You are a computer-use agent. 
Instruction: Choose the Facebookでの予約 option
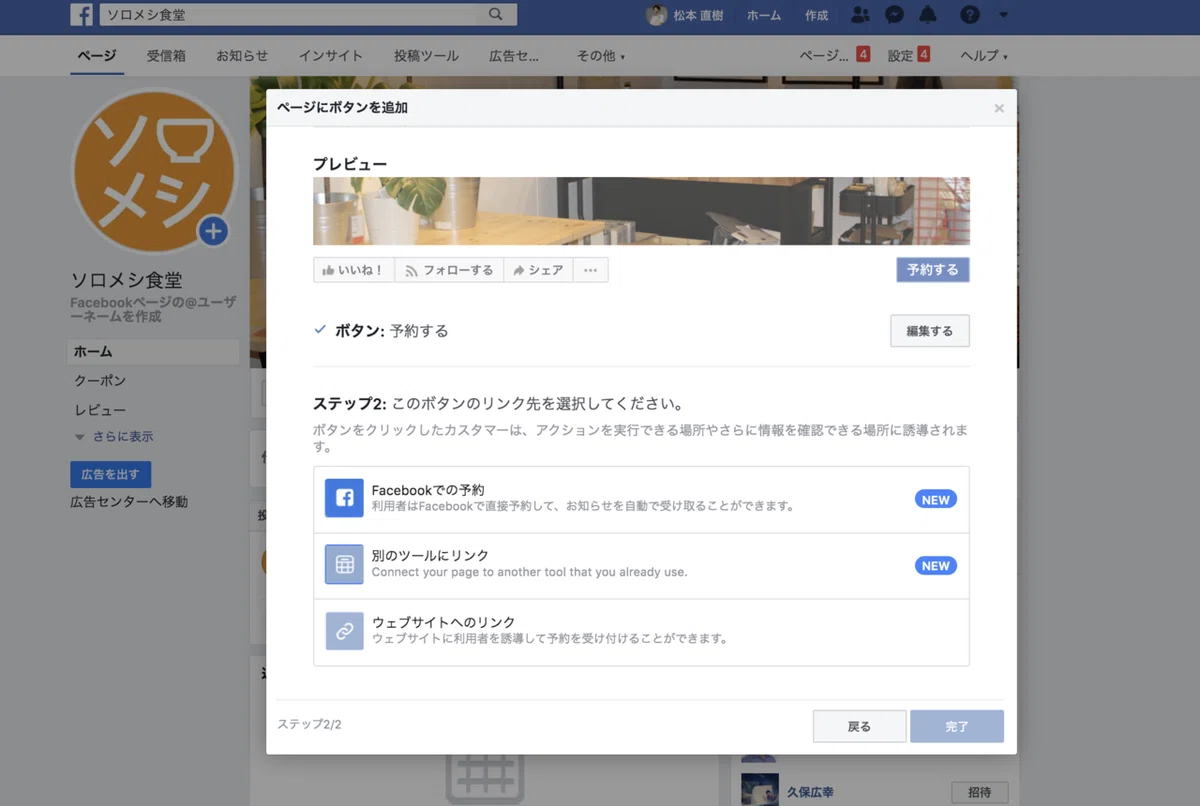pos(641,499)
